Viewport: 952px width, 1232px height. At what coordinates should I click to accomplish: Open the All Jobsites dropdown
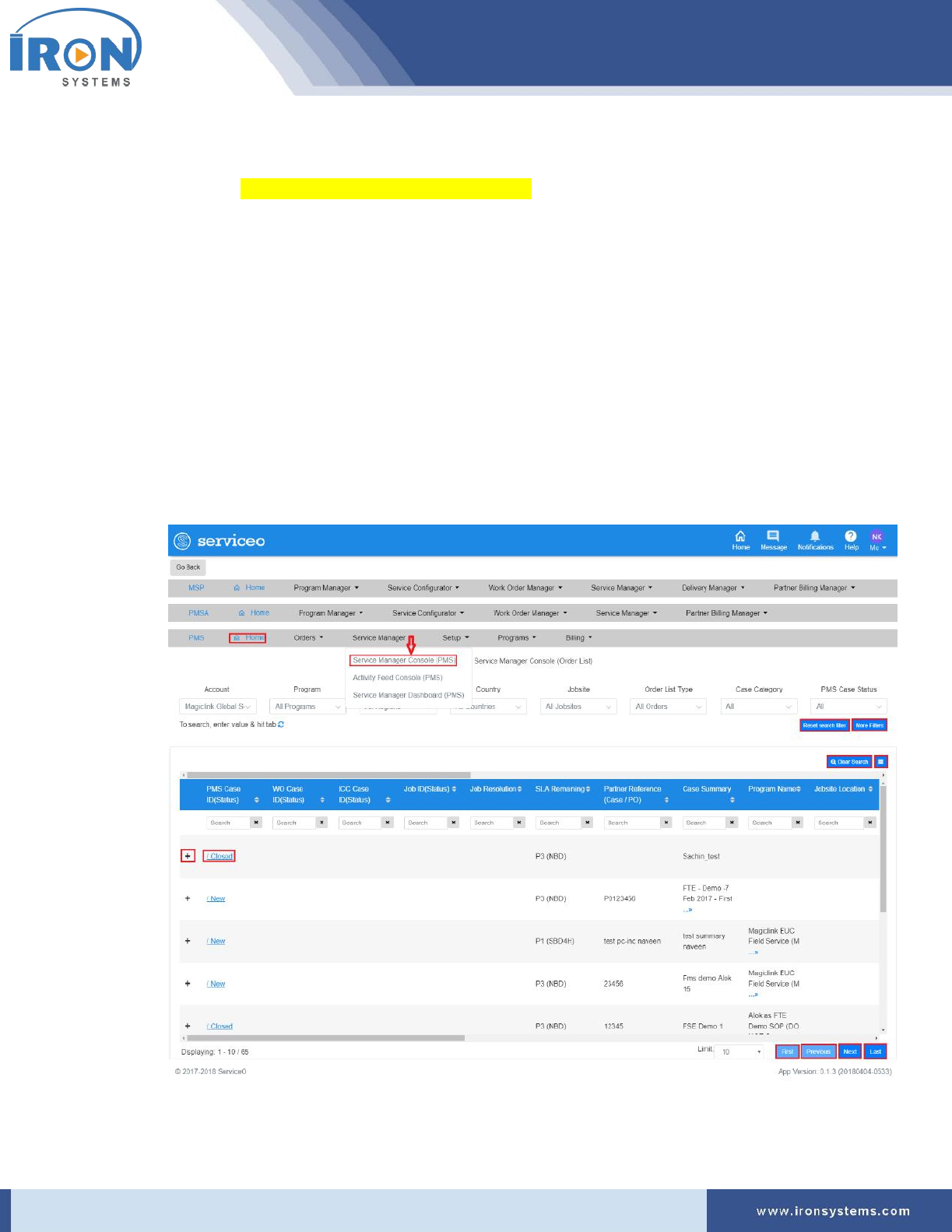coord(578,707)
